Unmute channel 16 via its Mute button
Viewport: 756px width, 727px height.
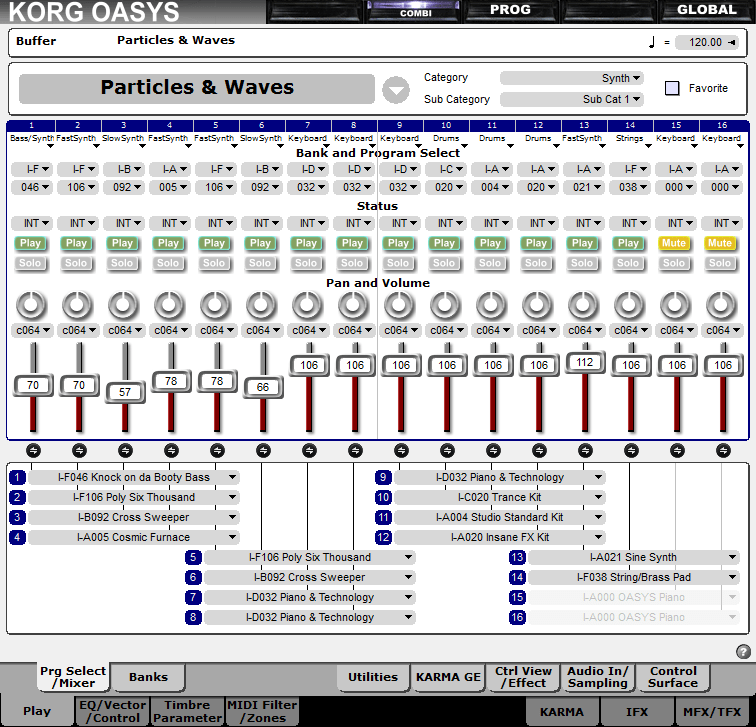coord(720,243)
